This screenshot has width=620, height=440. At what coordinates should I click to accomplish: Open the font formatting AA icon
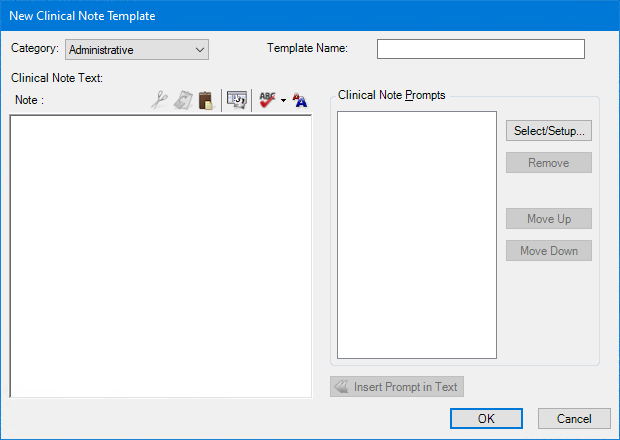pyautogui.click(x=300, y=100)
